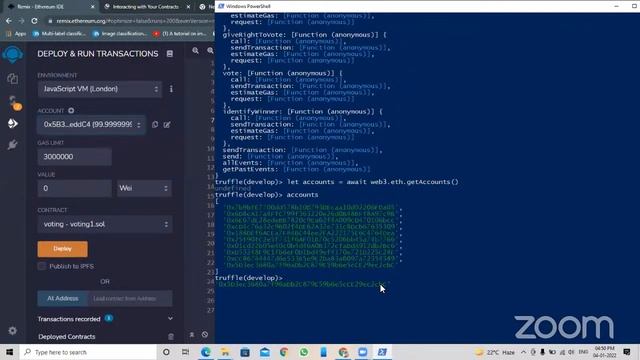
Task: Open Image classification bookmark
Action: coord(120,33)
